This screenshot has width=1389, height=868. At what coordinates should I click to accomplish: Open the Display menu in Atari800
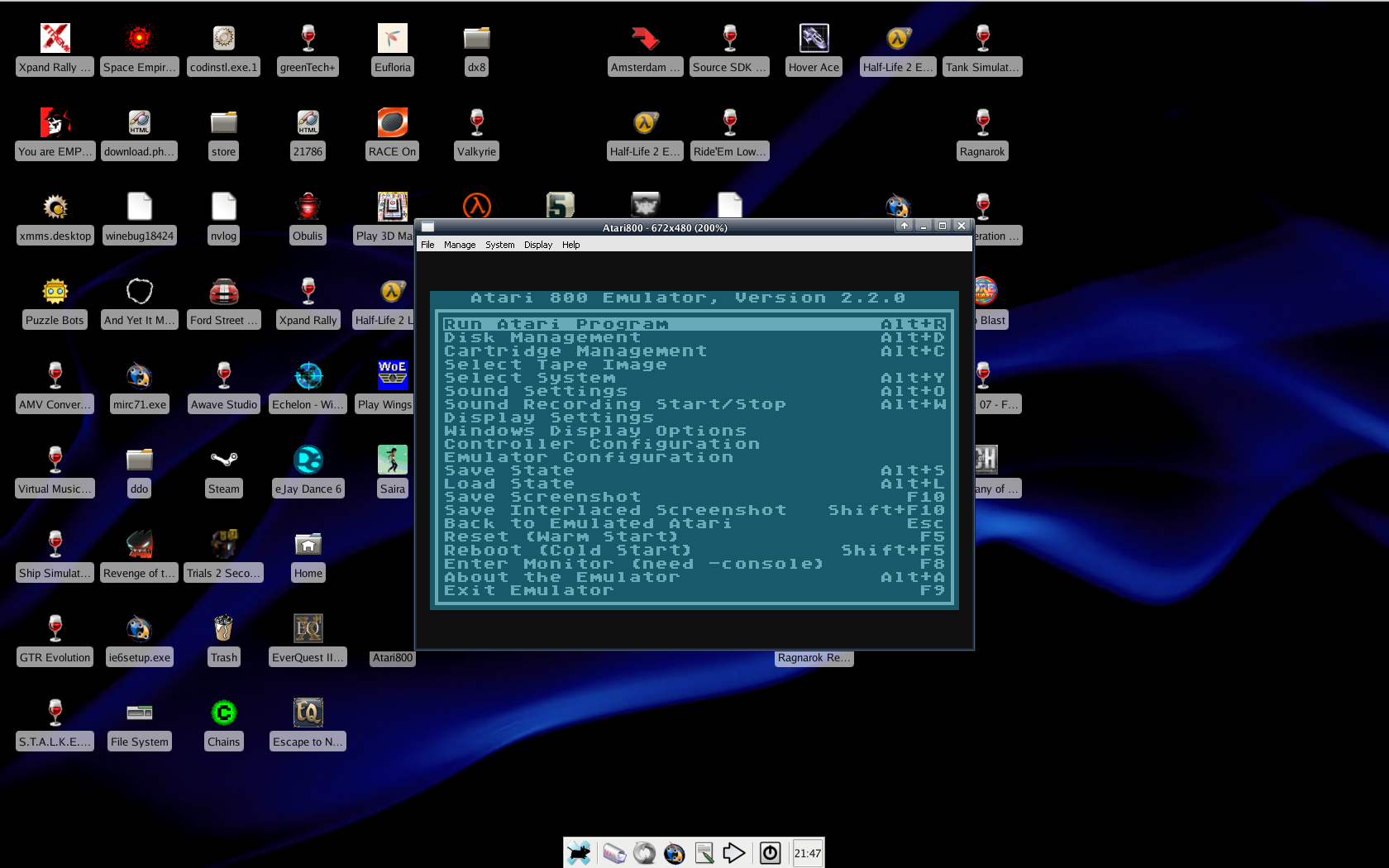coord(537,245)
